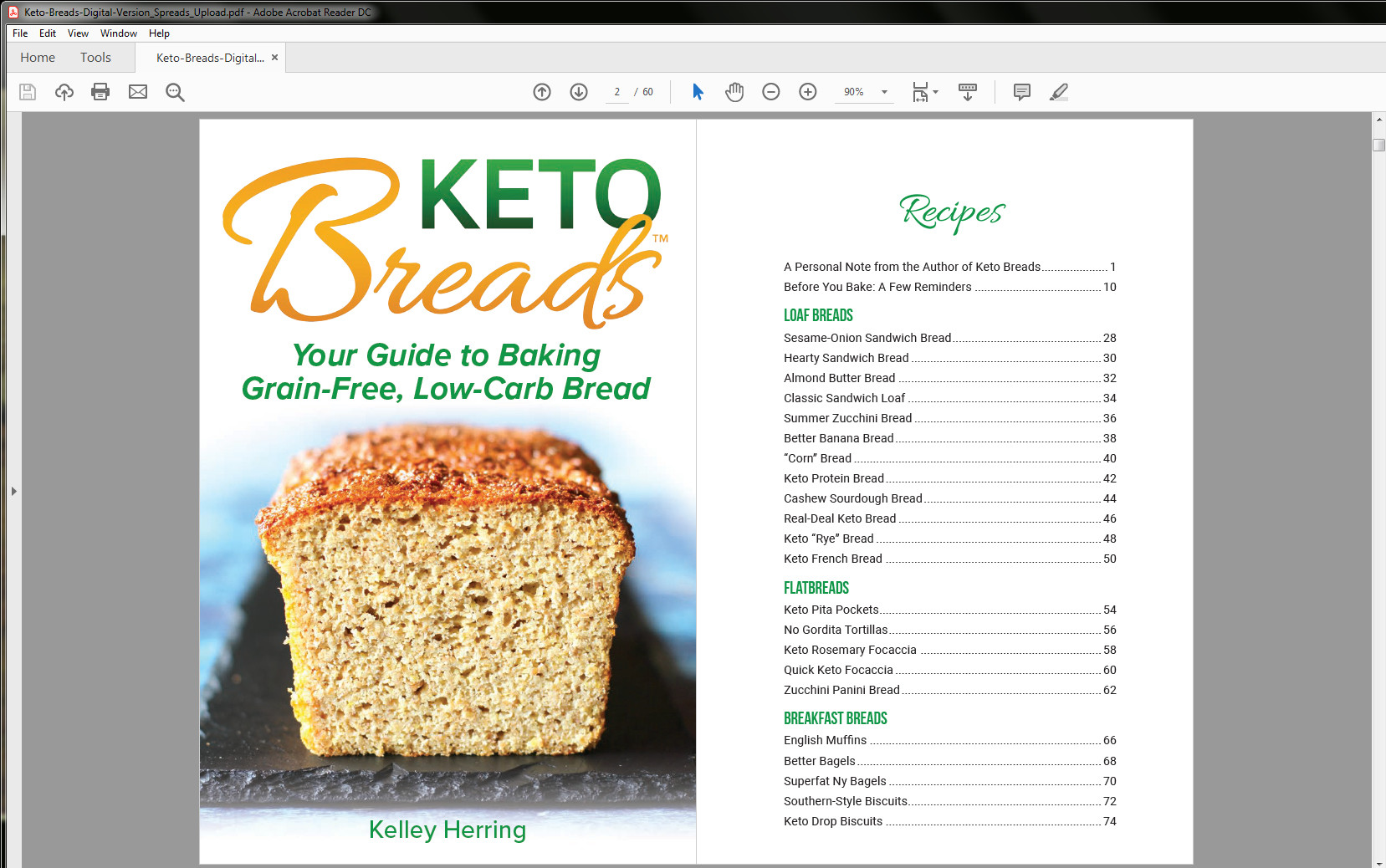1386x868 pixels.
Task: Open the View menu
Action: pos(78,33)
